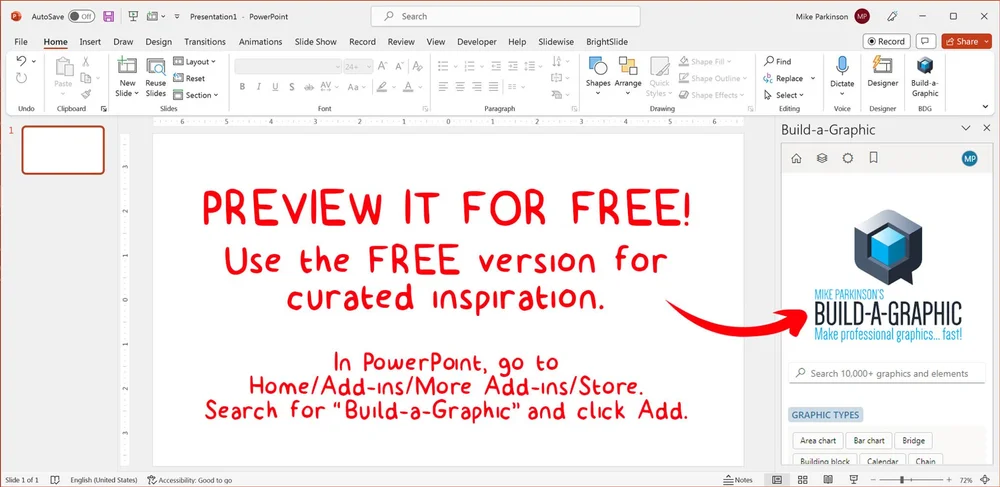Screen dimensions: 1000x487
Task: Toggle Italic formatting
Action: pyautogui.click(x=259, y=87)
